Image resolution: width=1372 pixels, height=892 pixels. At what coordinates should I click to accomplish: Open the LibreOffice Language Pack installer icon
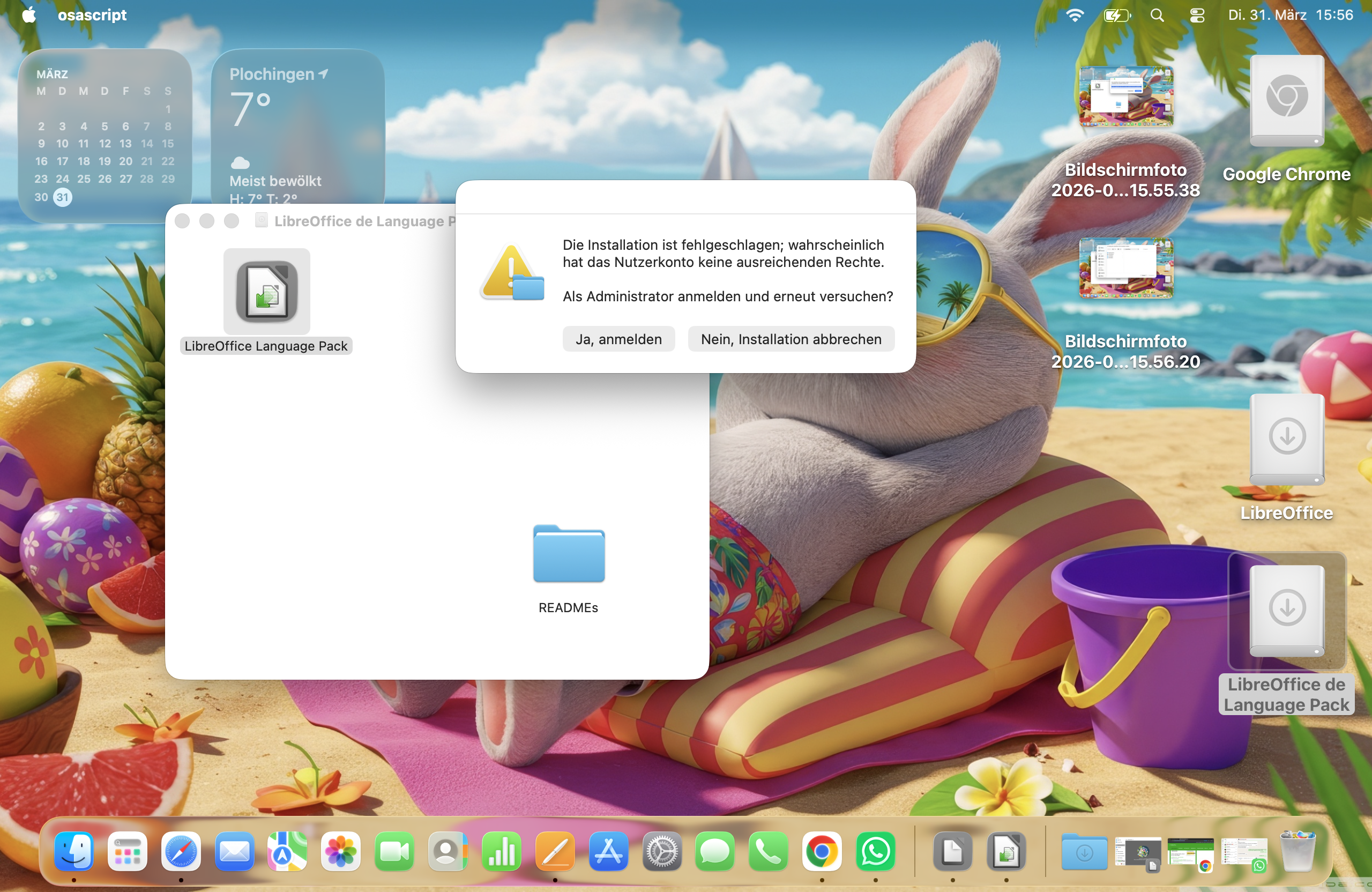266,292
